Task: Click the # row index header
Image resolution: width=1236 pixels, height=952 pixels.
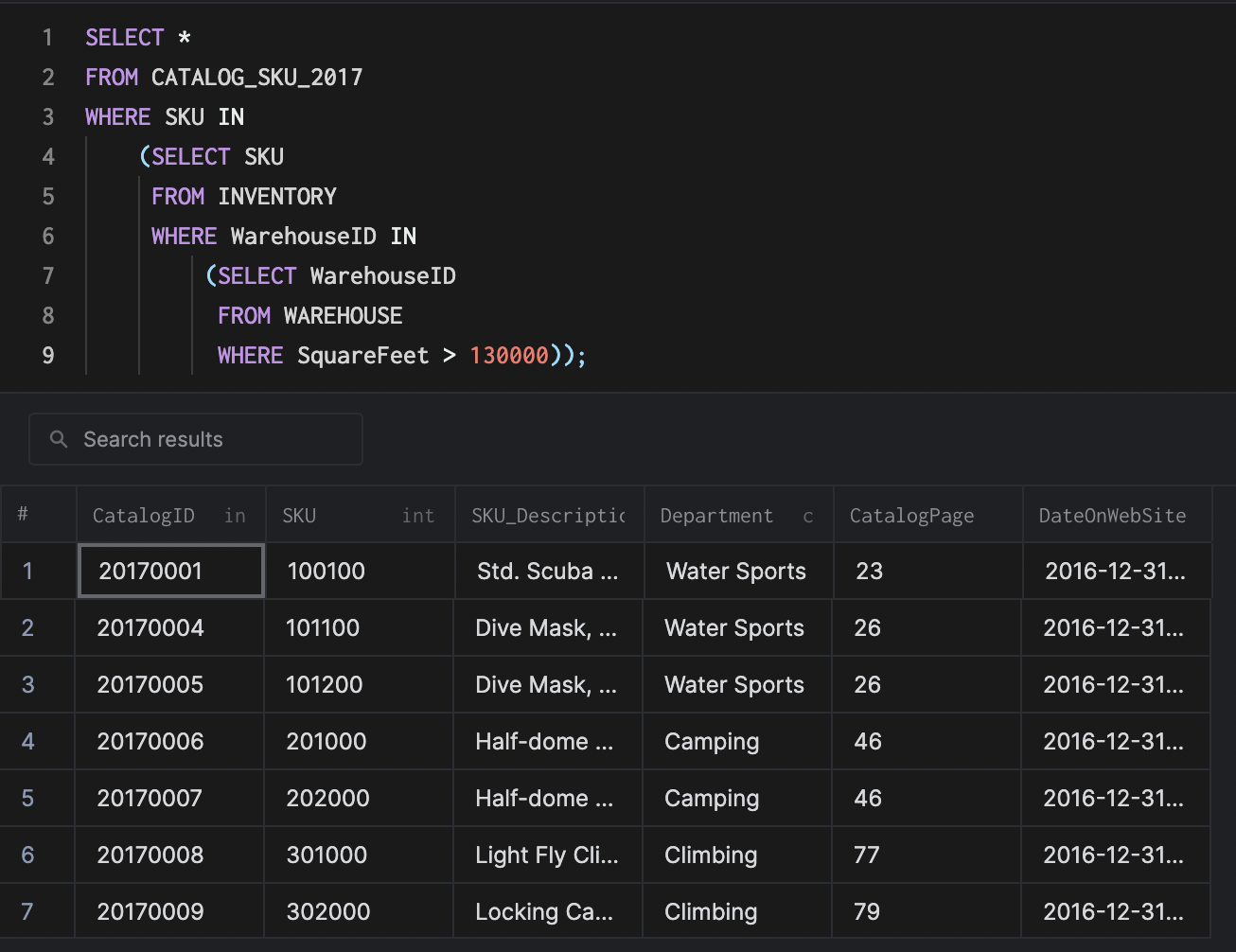Action: pyautogui.click(x=23, y=515)
